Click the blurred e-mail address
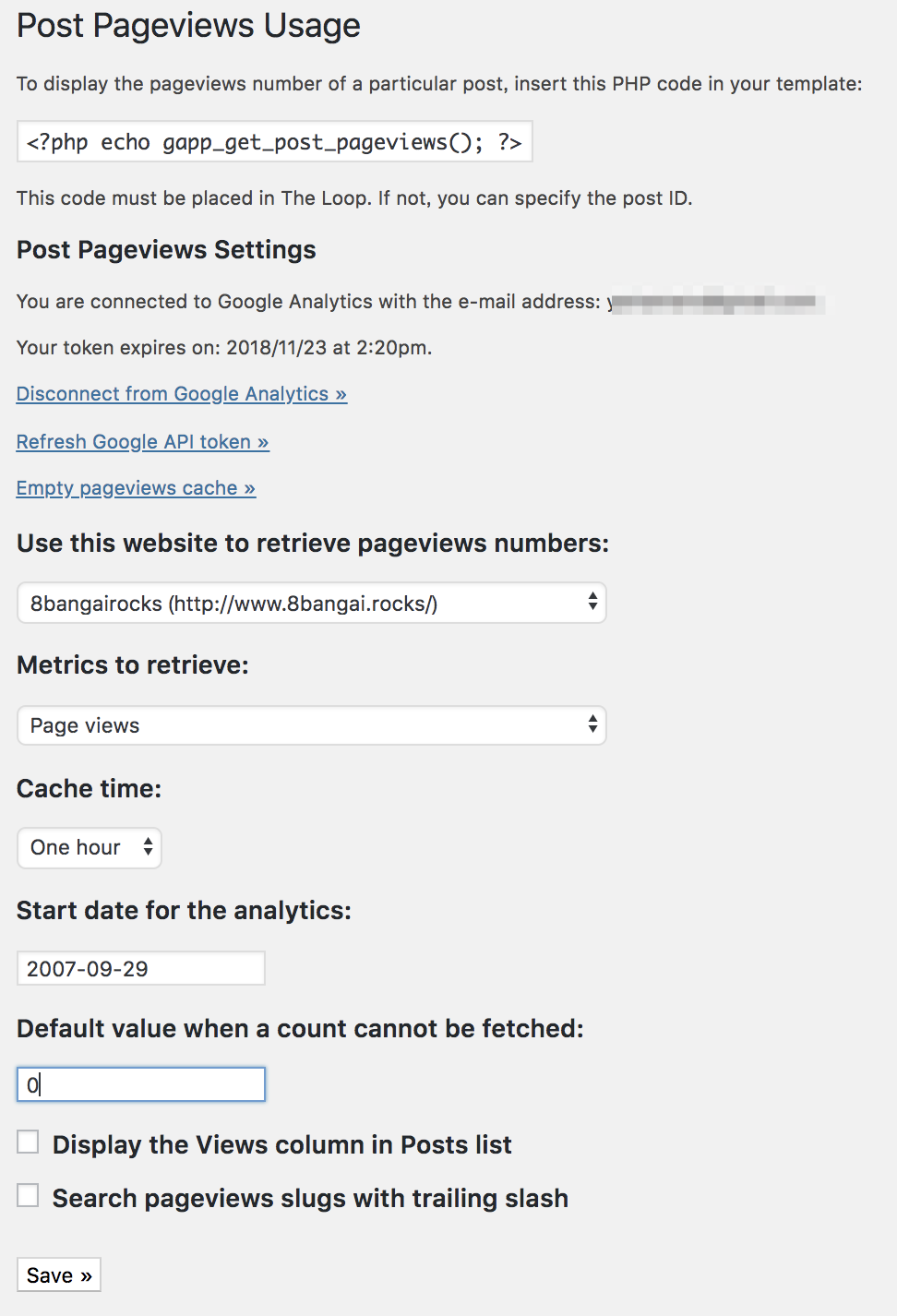This screenshot has width=897, height=1316. coord(717,301)
